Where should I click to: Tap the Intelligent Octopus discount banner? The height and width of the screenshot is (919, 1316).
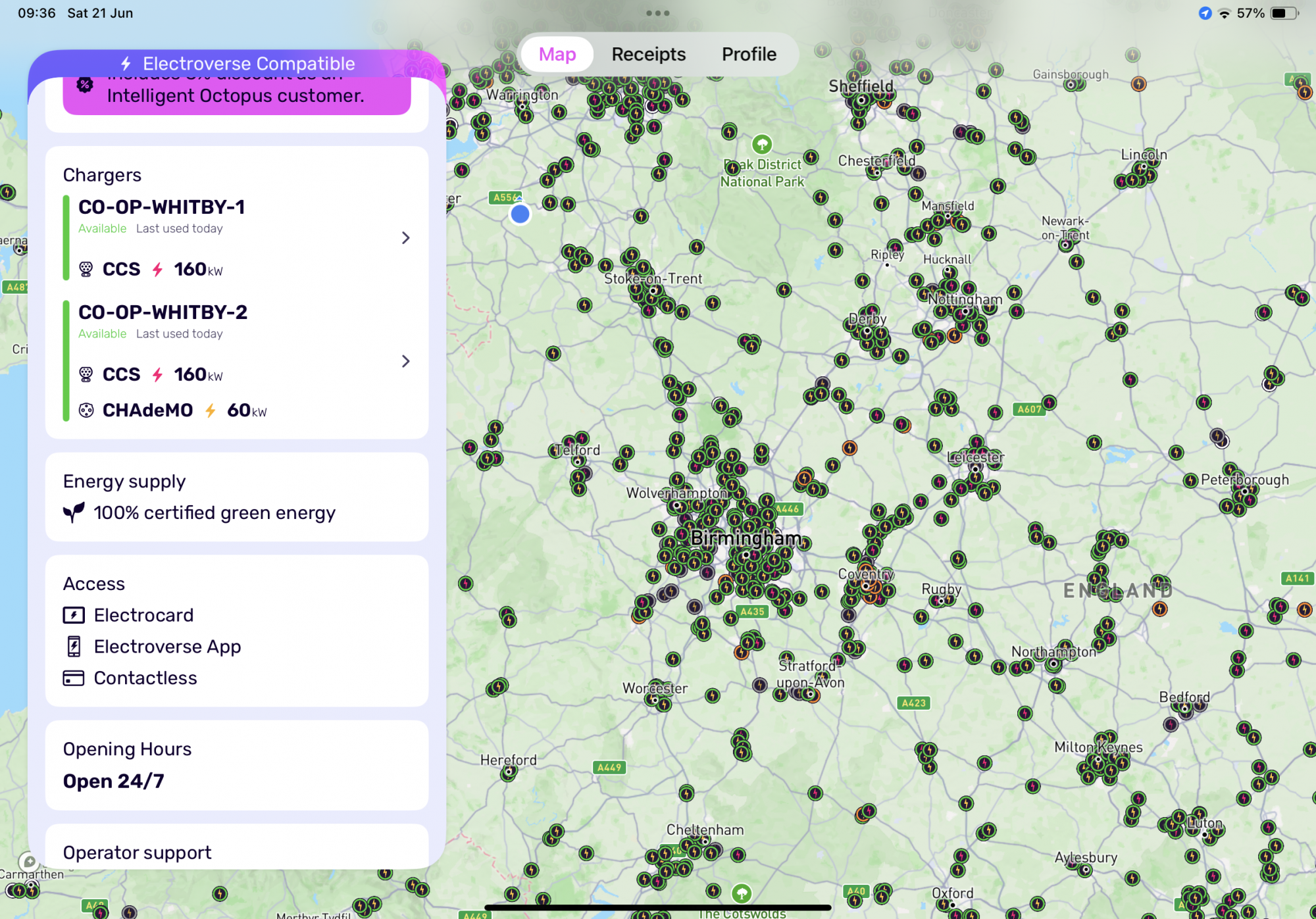[x=237, y=96]
